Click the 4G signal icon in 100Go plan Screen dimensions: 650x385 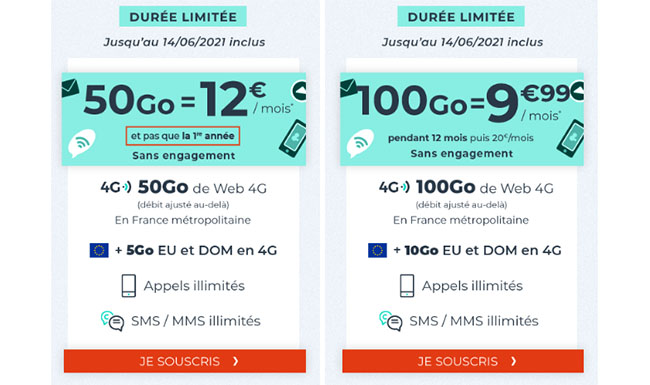click(394, 187)
